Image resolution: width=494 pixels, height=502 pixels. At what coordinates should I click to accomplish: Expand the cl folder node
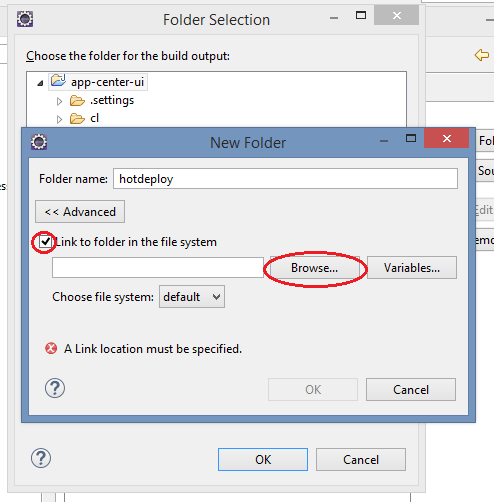point(59,119)
